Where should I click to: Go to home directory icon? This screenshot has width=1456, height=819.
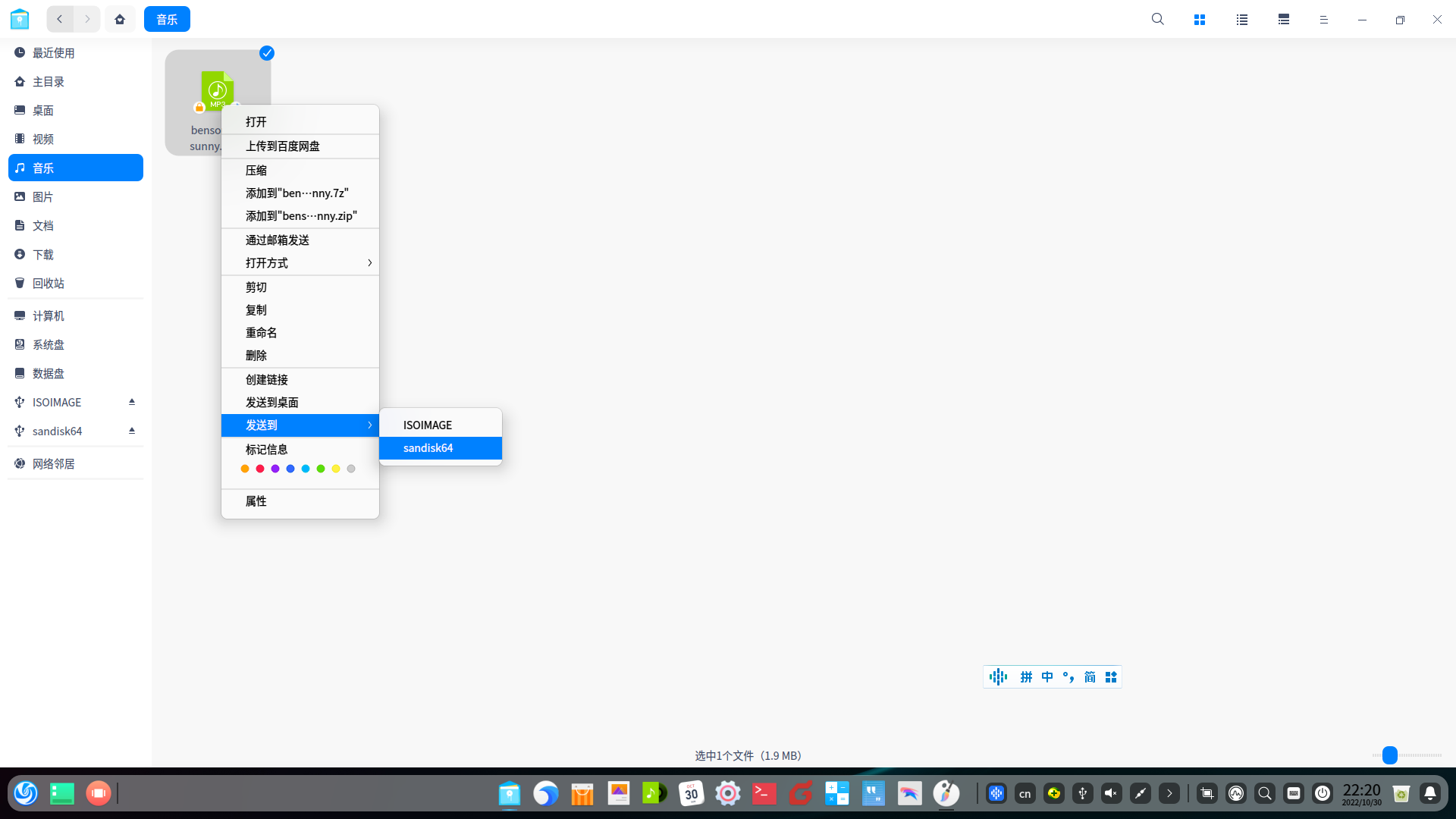120,19
